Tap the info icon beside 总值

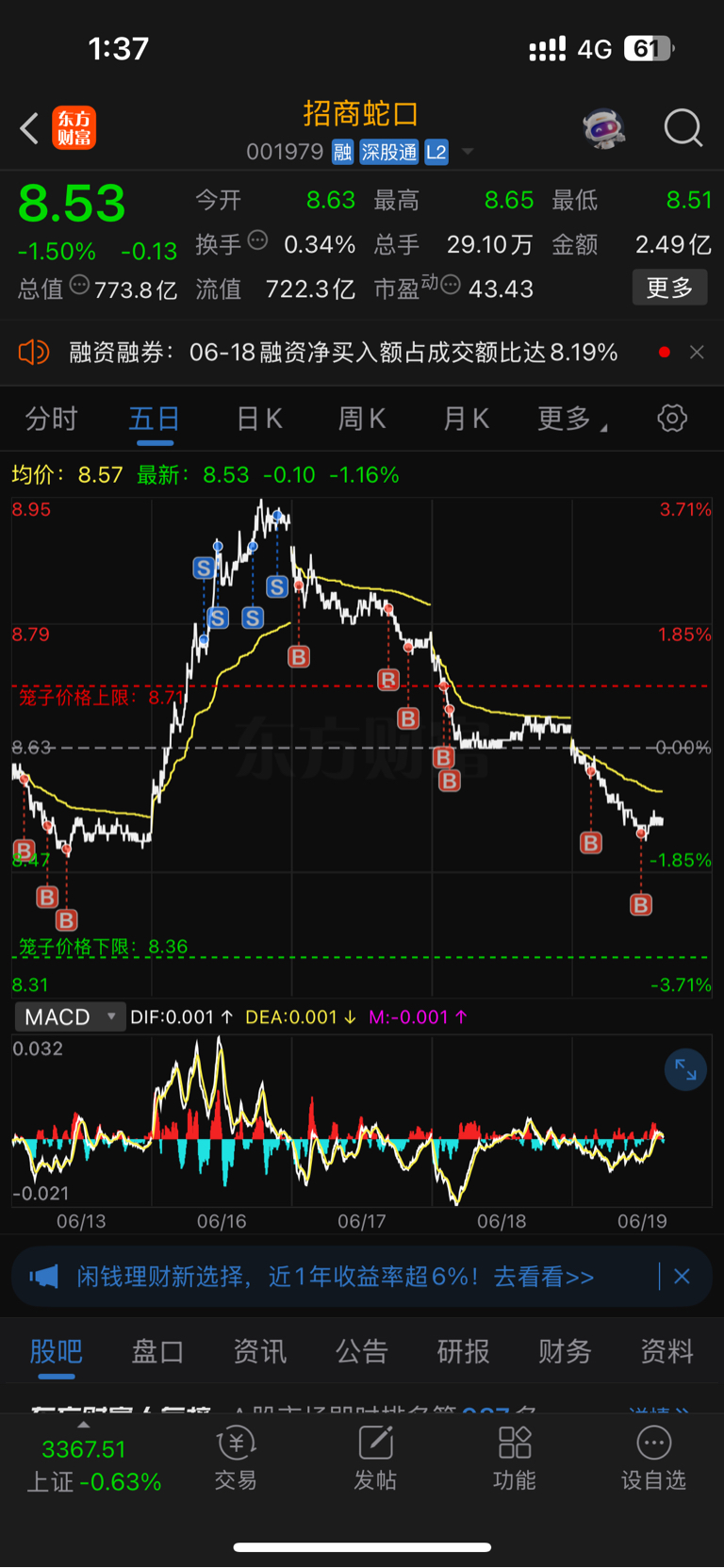pyautogui.click(x=80, y=284)
